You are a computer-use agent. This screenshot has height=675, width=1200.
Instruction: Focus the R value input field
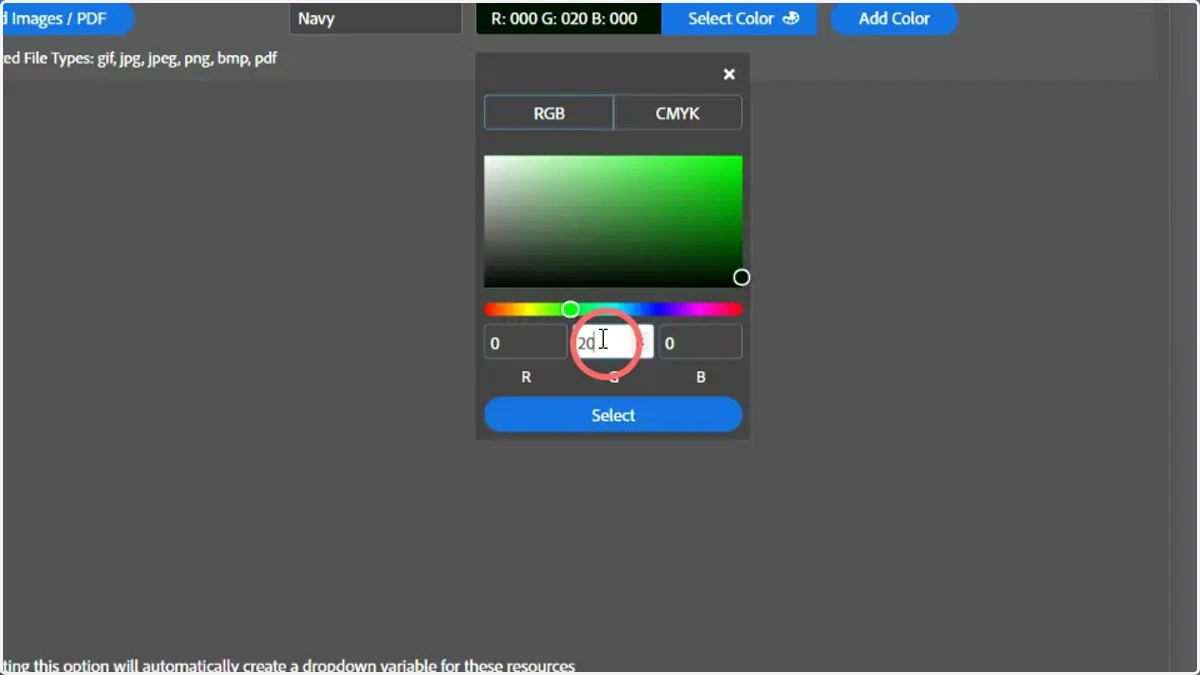pyautogui.click(x=526, y=342)
